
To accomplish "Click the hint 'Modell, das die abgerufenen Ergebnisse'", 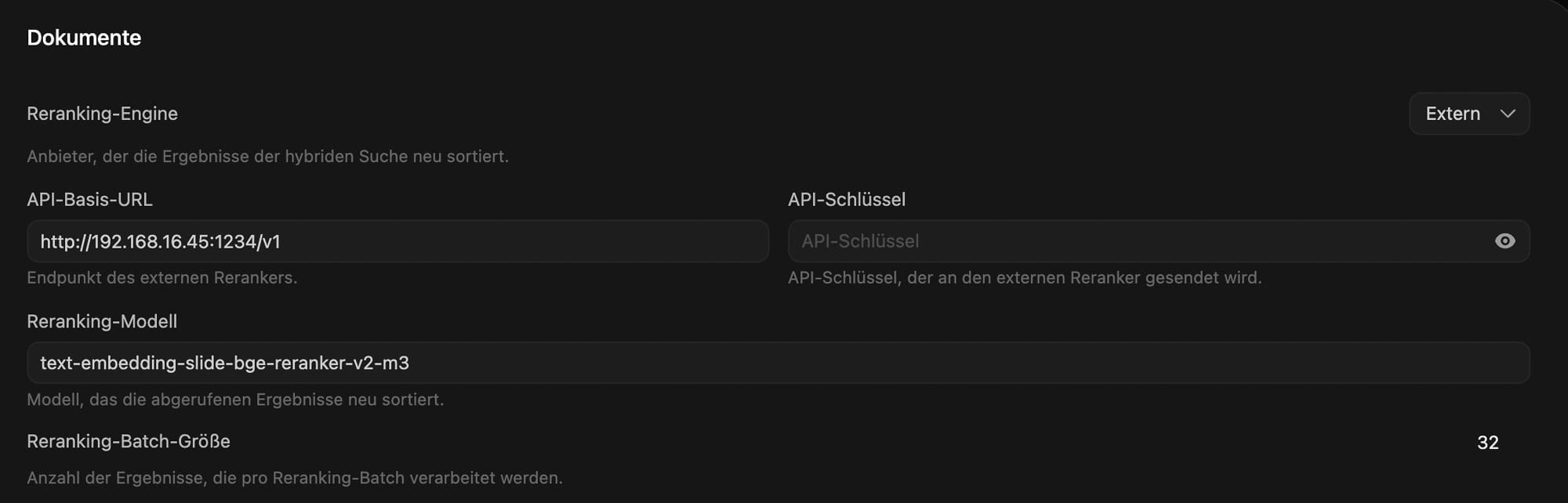I will tap(235, 400).
